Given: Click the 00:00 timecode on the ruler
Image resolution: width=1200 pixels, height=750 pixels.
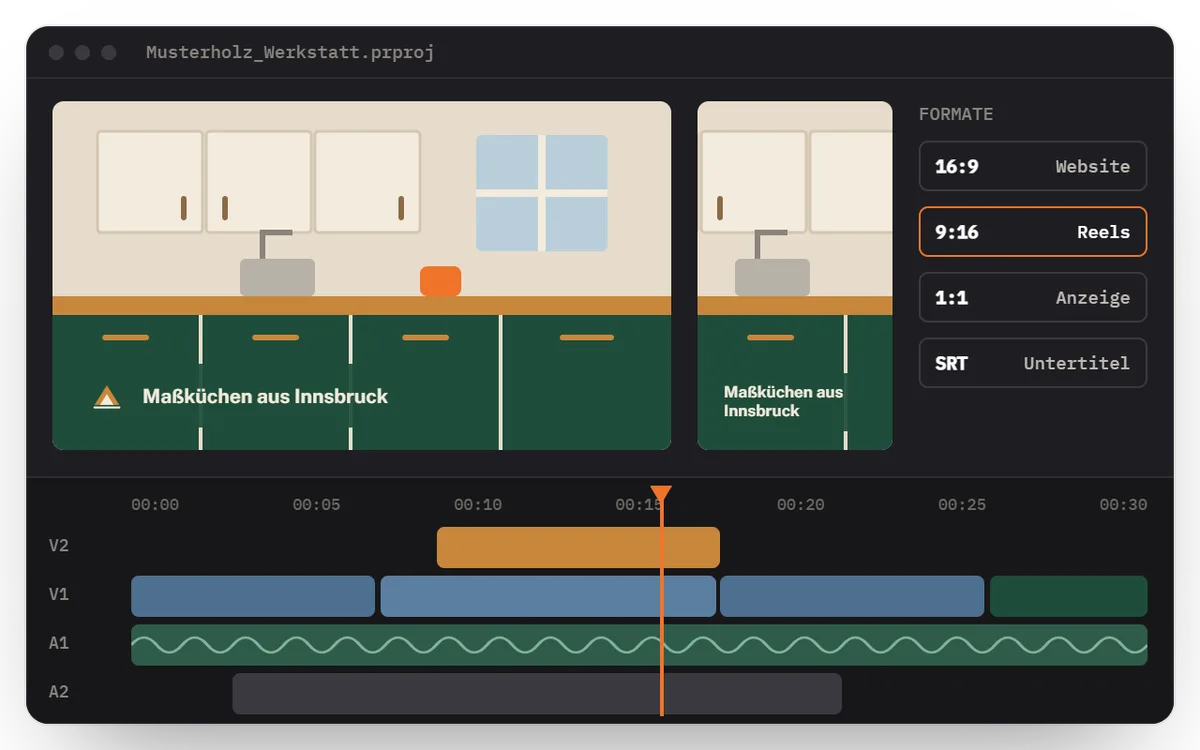Looking at the screenshot, I should [155, 505].
